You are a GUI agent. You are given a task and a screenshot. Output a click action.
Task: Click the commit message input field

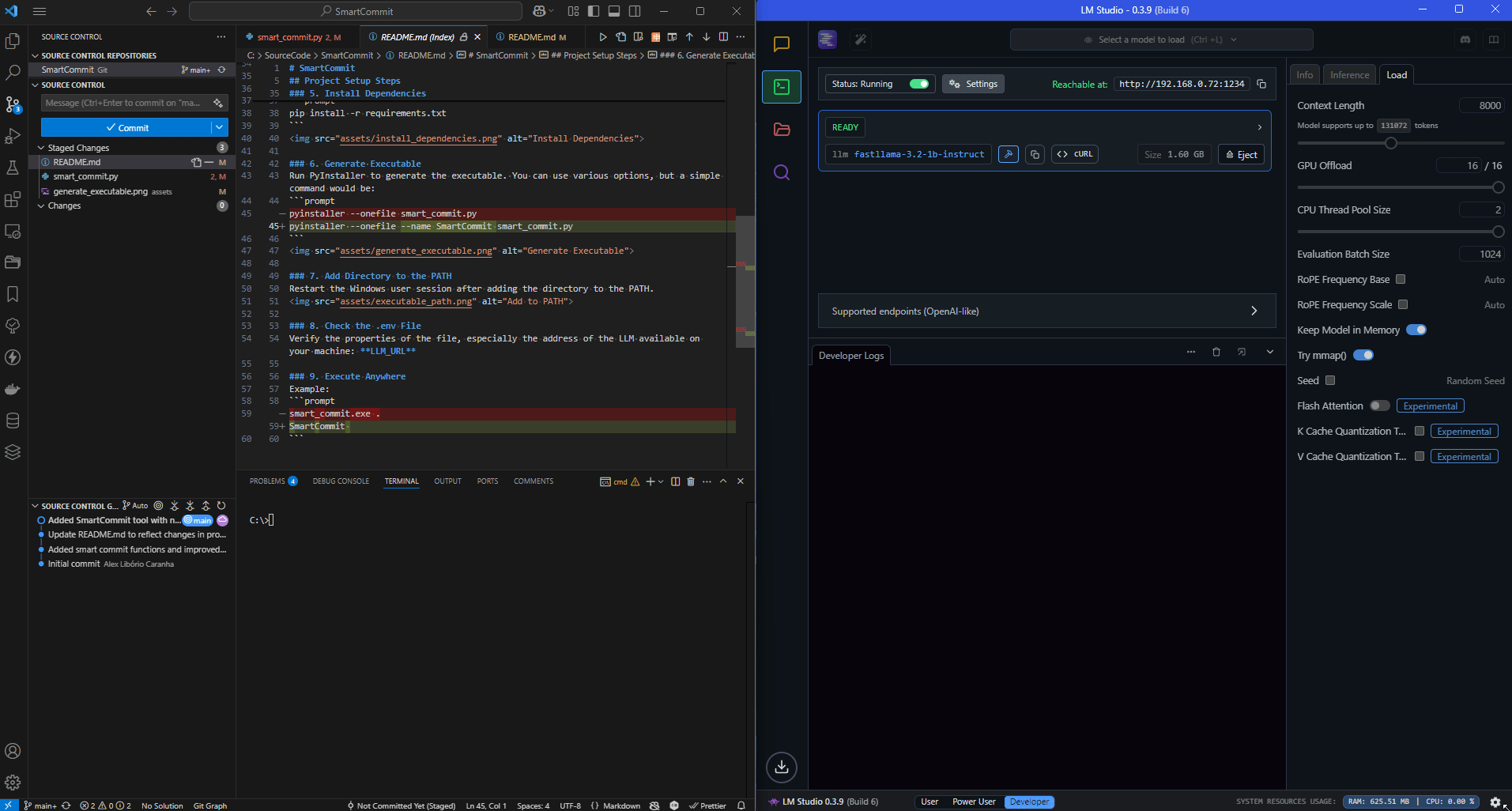[x=126, y=103]
